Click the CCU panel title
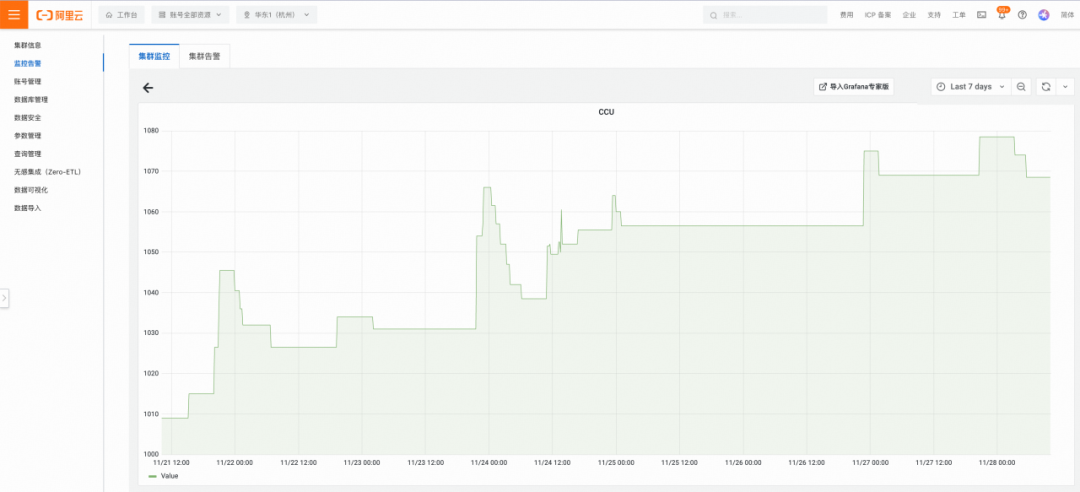1080x492 pixels. tap(606, 112)
